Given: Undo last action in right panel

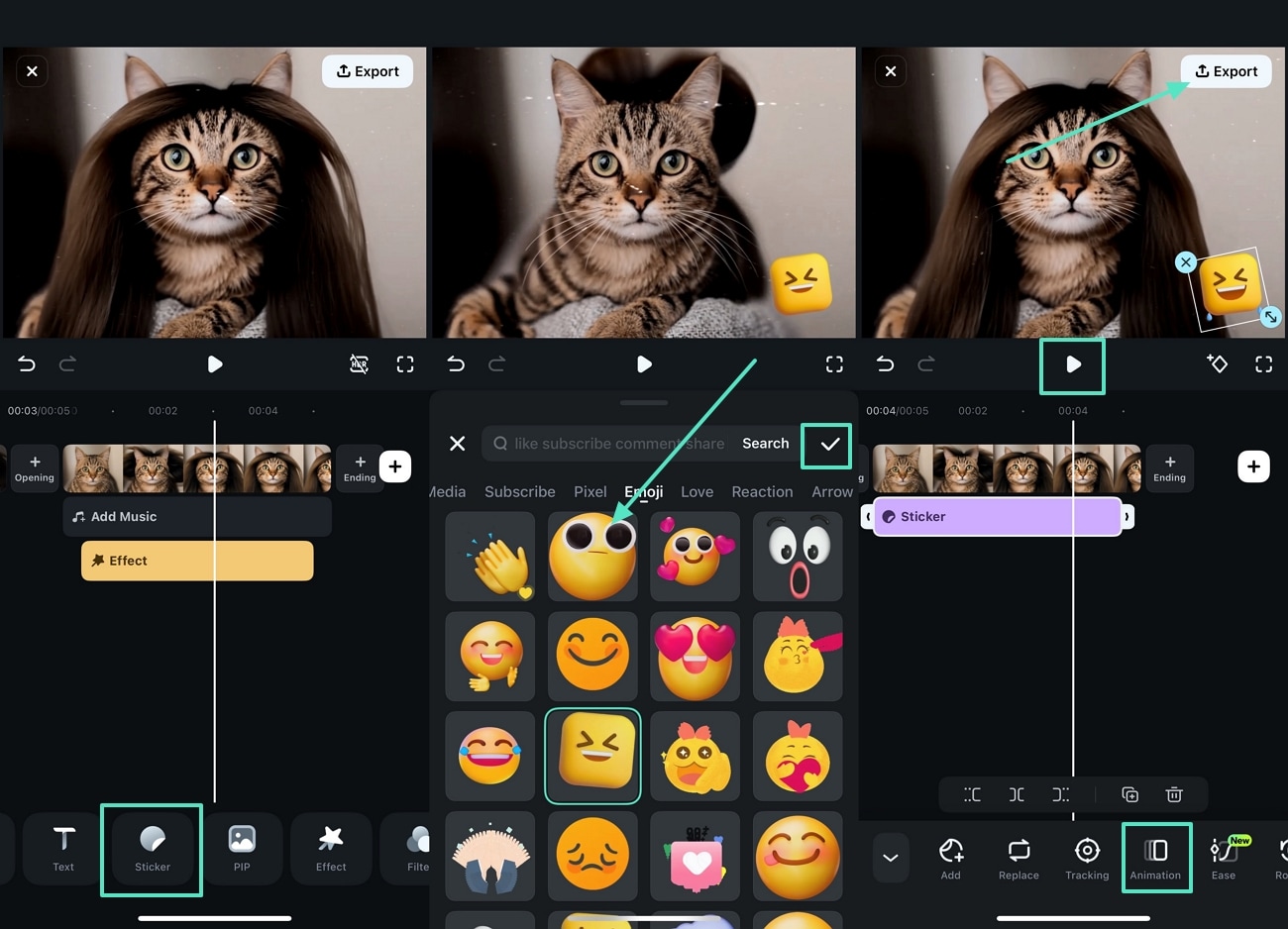Looking at the screenshot, I should tap(885, 364).
